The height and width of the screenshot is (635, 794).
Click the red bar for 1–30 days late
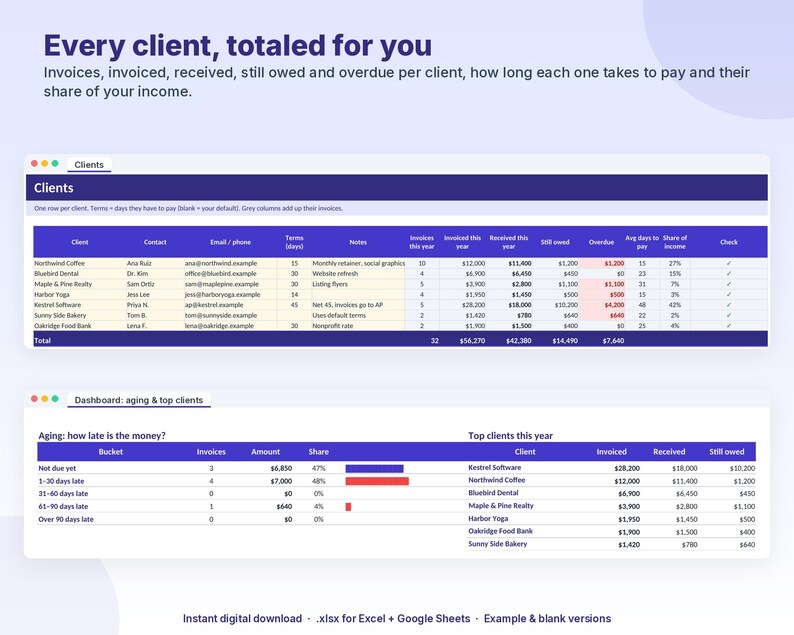377,481
